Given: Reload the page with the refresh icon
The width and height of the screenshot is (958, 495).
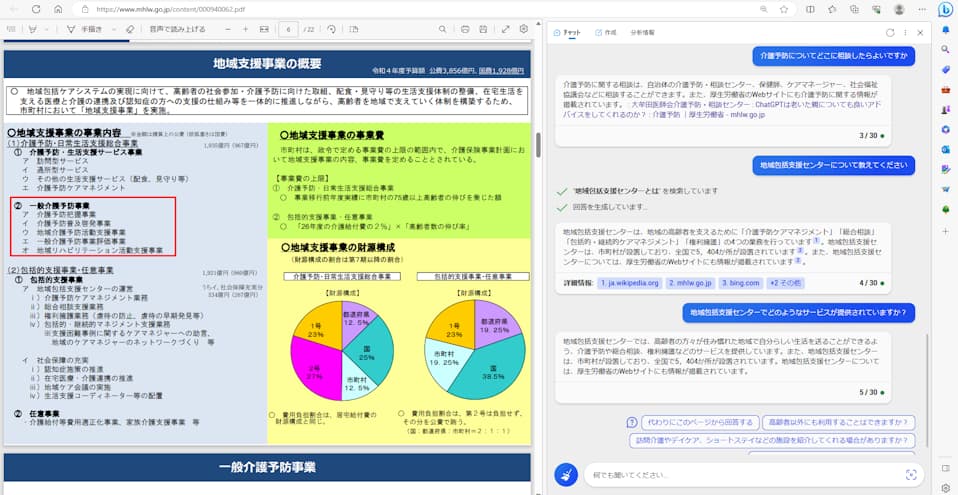Looking at the screenshot, I should click(x=36, y=9).
